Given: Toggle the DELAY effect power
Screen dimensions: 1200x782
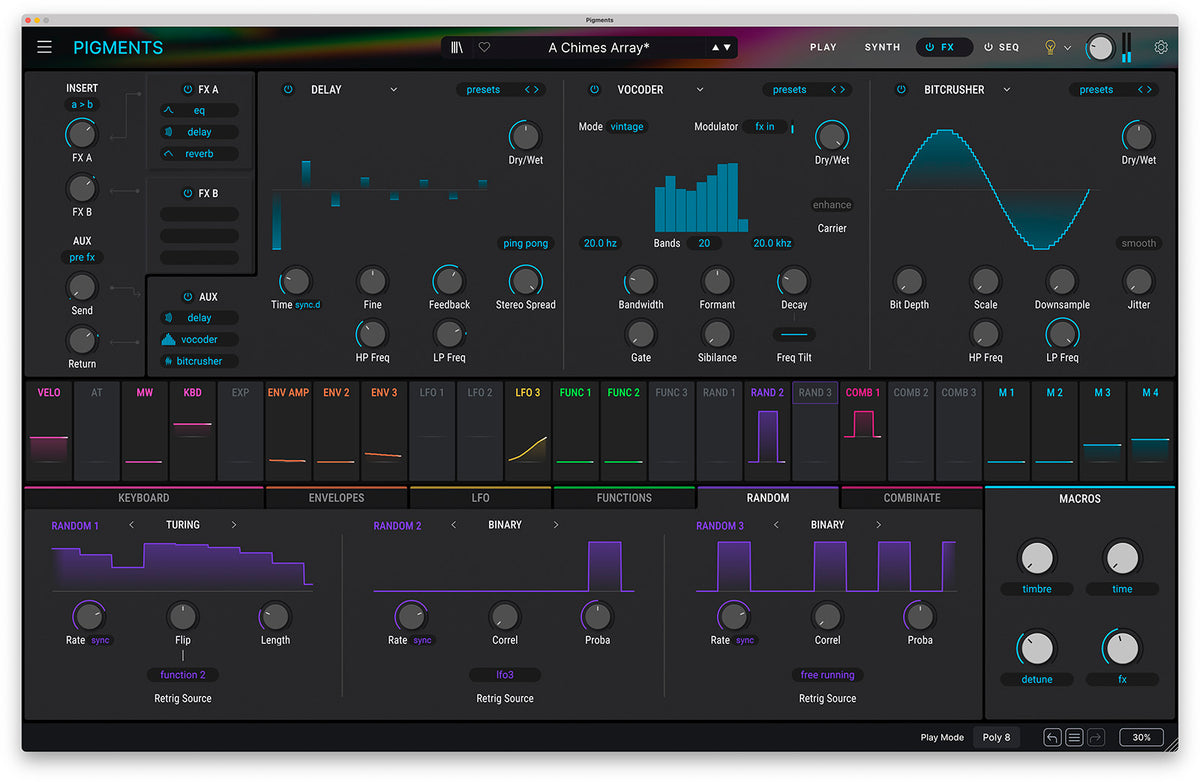Looking at the screenshot, I should coord(288,90).
